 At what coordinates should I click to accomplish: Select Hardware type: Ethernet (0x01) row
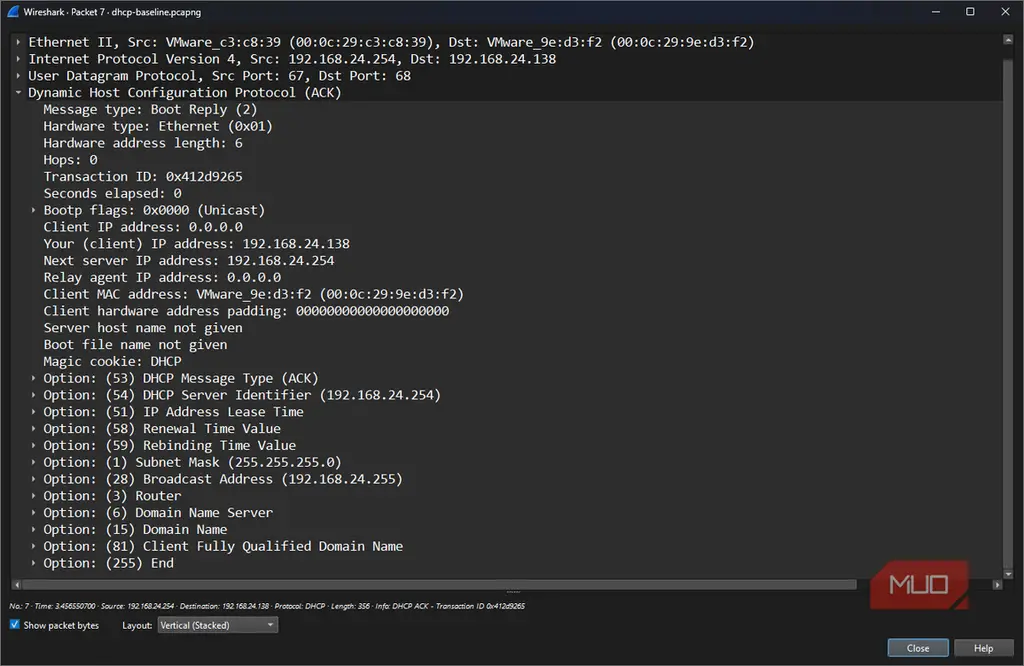pos(158,126)
